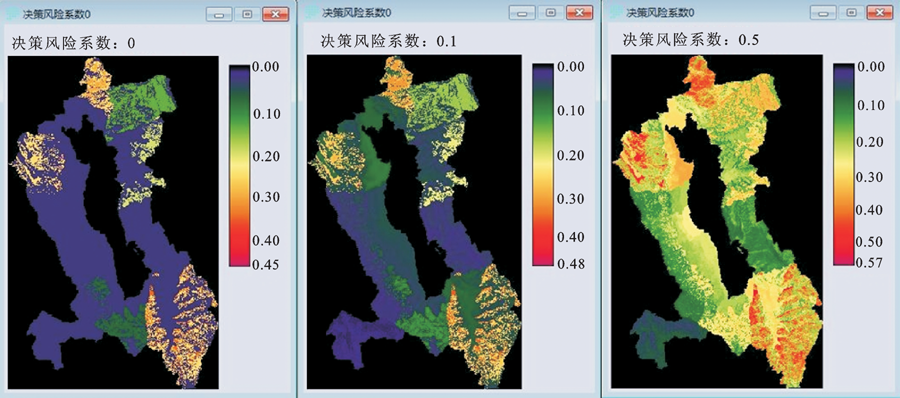Select the risk map with coefficient 0.5
The width and height of the screenshot is (900, 398).
coord(718,222)
